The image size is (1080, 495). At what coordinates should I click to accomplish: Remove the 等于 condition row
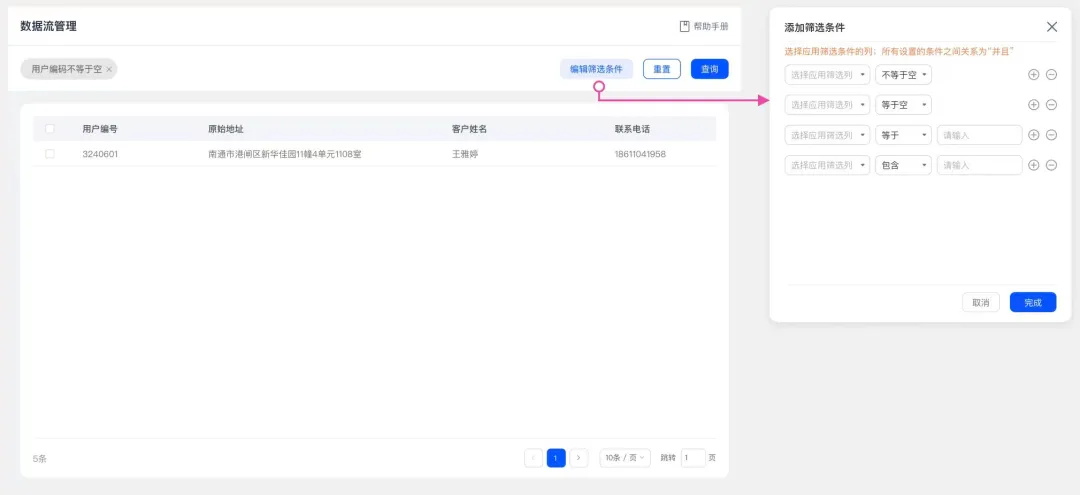pos(1051,135)
